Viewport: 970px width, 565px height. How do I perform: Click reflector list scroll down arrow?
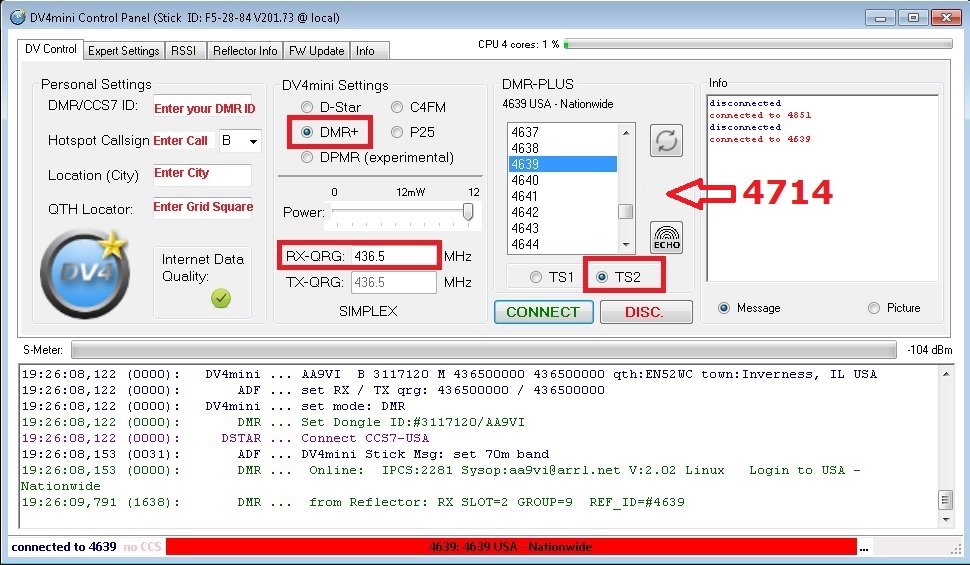point(626,245)
